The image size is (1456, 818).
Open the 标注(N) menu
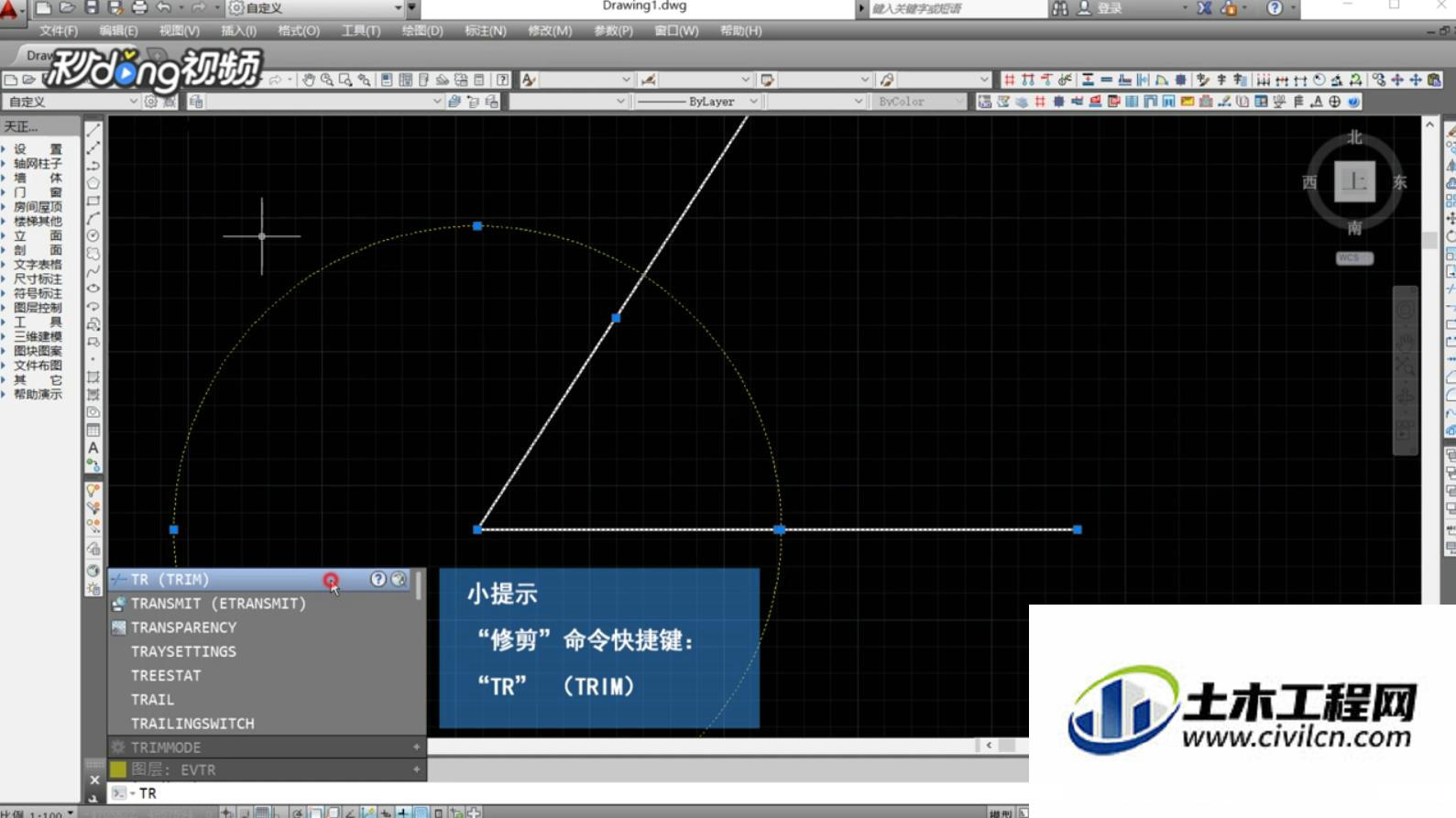(x=486, y=31)
